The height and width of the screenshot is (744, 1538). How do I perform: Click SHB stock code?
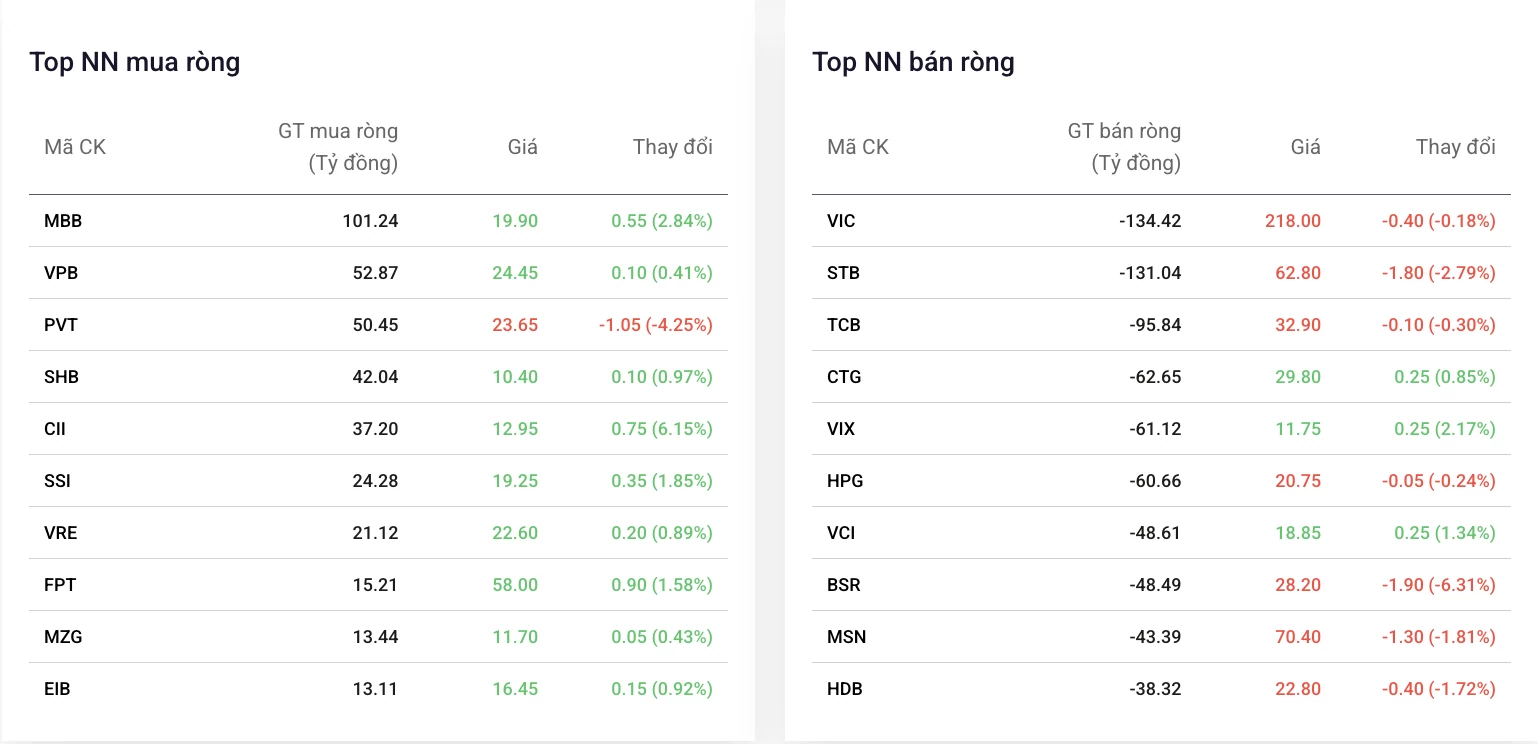[61, 377]
